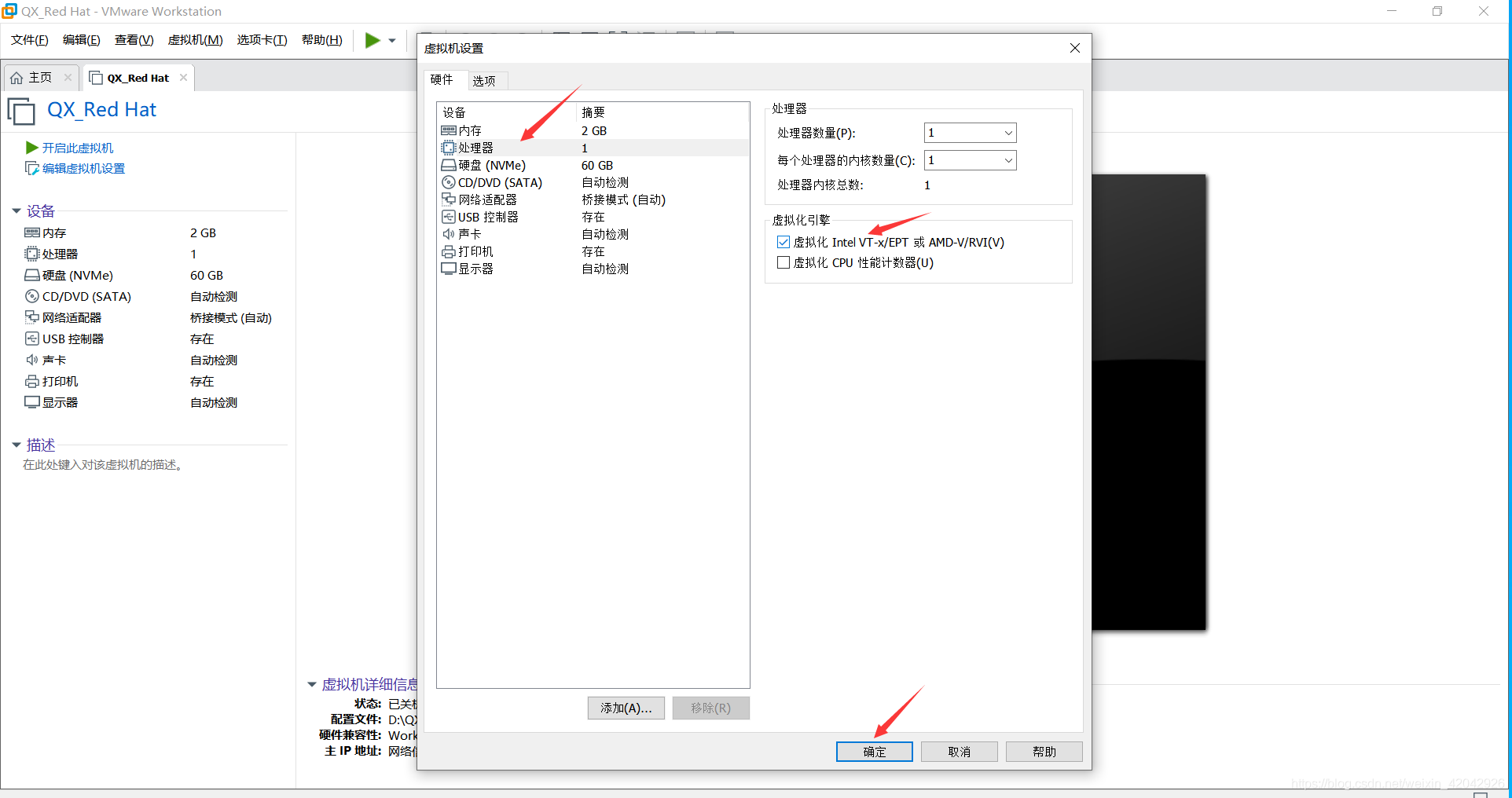Open the 编辑(E) menu
This screenshot has width=1512, height=798.
point(82,40)
